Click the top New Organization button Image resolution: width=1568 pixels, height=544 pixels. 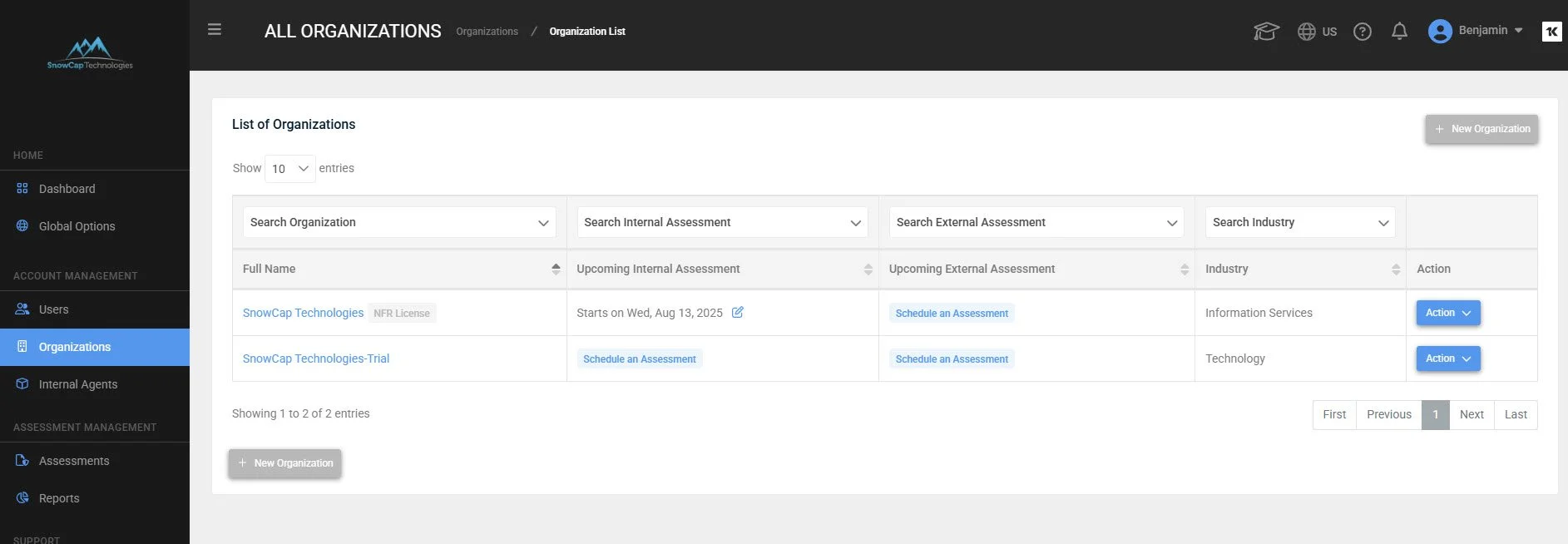click(1481, 129)
